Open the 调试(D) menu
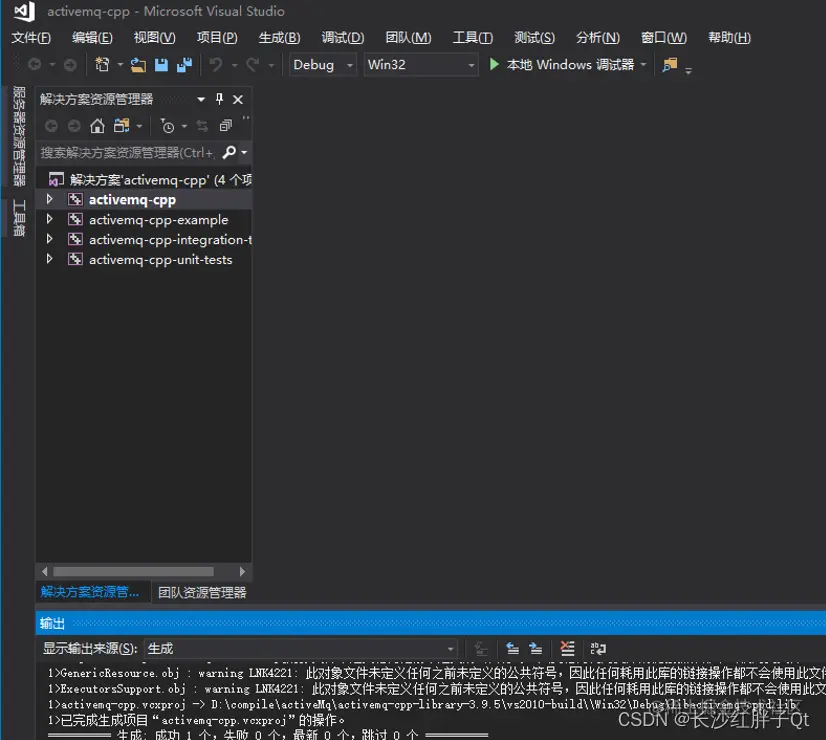The image size is (826, 740). pyautogui.click(x=343, y=37)
